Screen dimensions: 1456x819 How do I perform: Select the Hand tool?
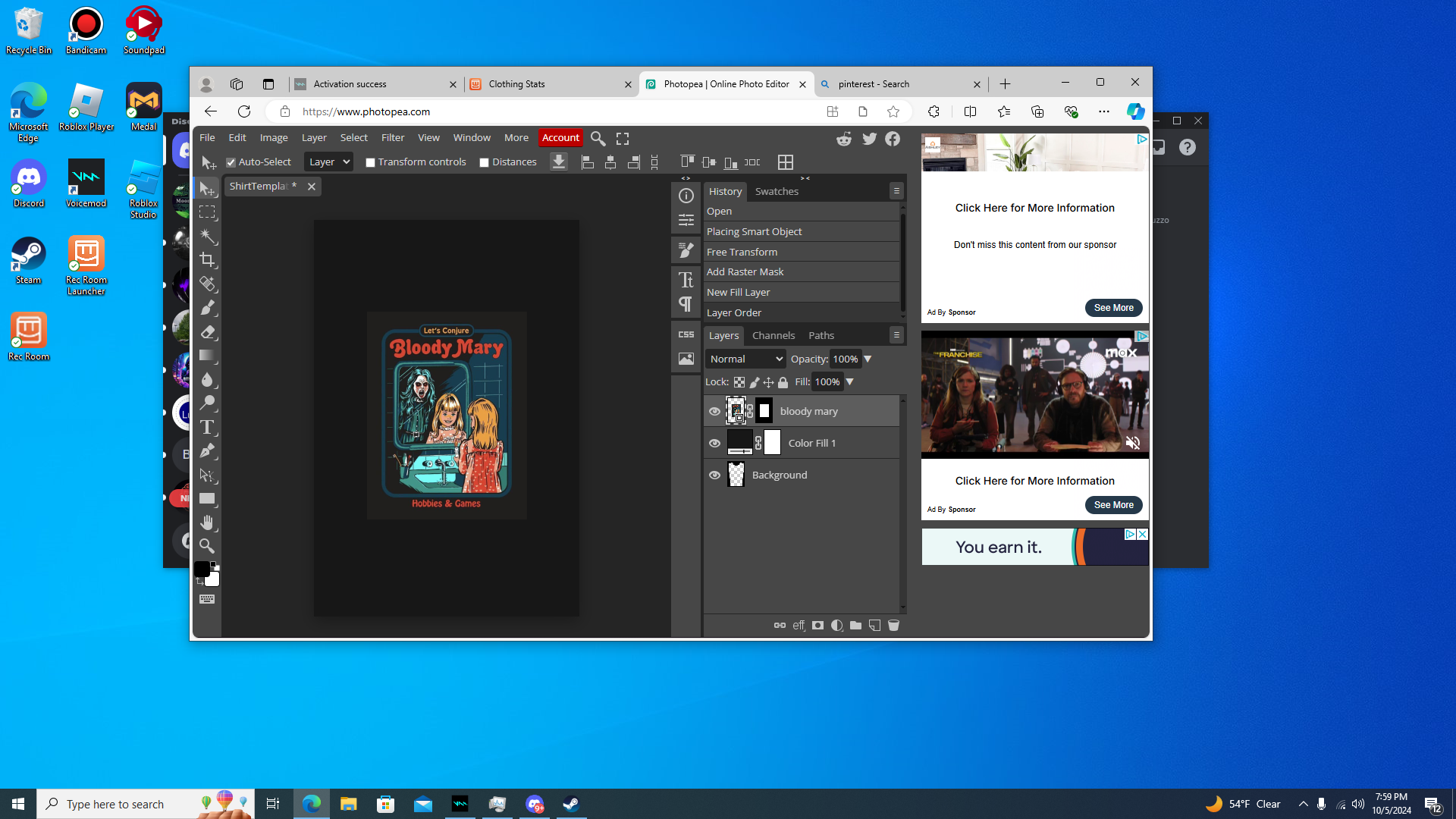[x=207, y=522]
